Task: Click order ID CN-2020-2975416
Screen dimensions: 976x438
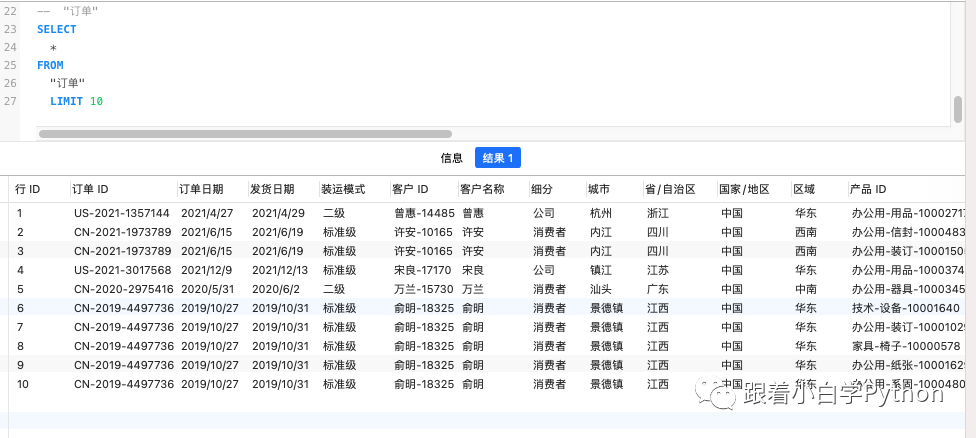Action: [124, 289]
